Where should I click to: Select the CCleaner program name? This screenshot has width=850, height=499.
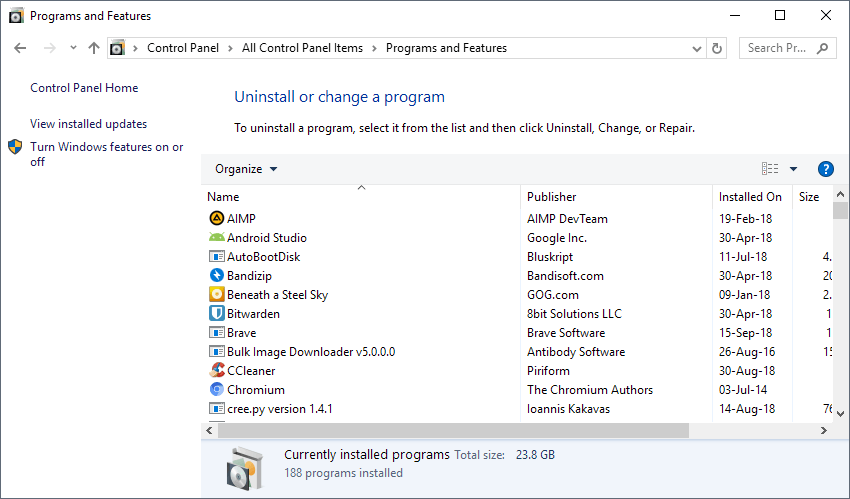pos(251,371)
